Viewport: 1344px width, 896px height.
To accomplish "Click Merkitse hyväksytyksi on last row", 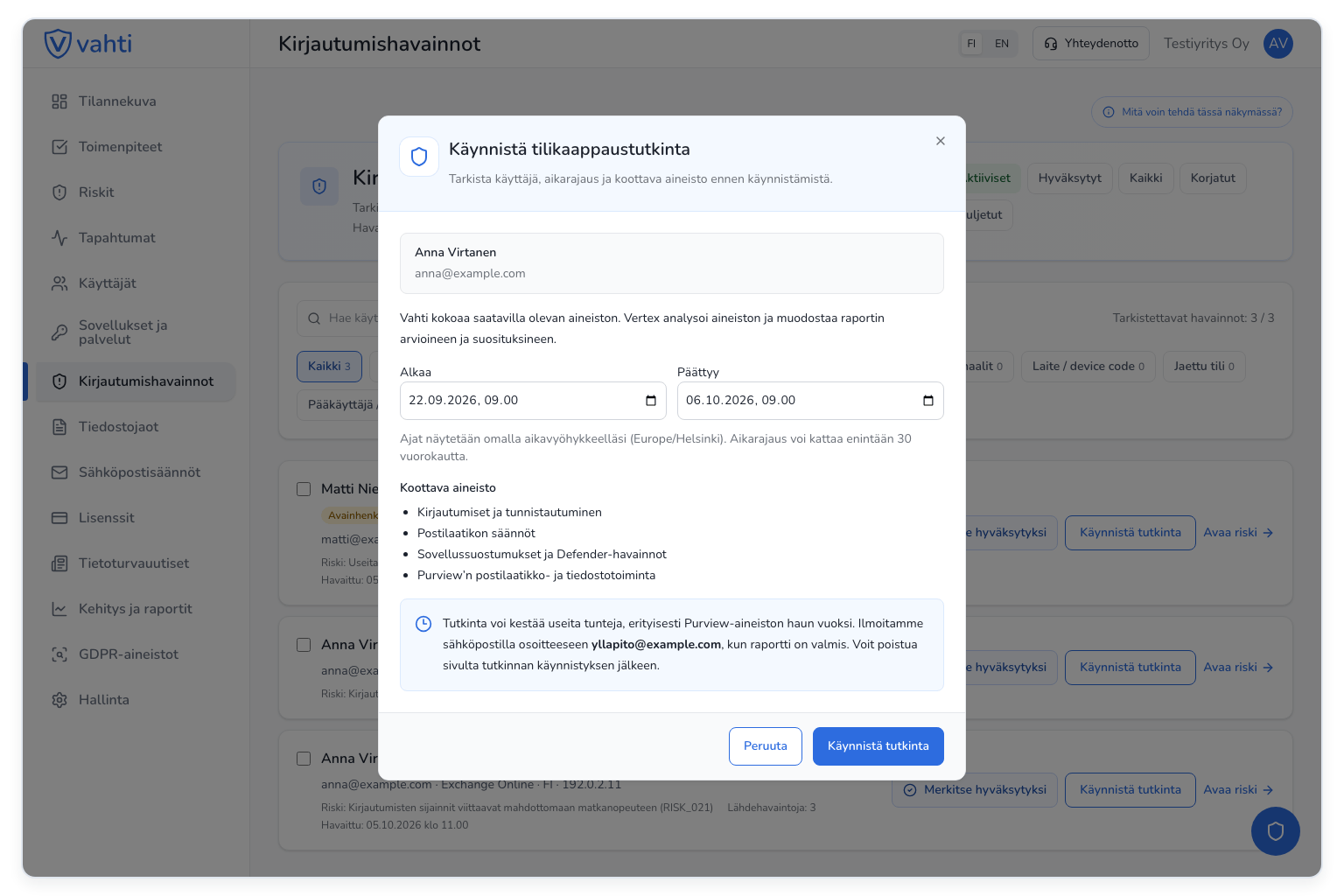I will click(x=975, y=790).
